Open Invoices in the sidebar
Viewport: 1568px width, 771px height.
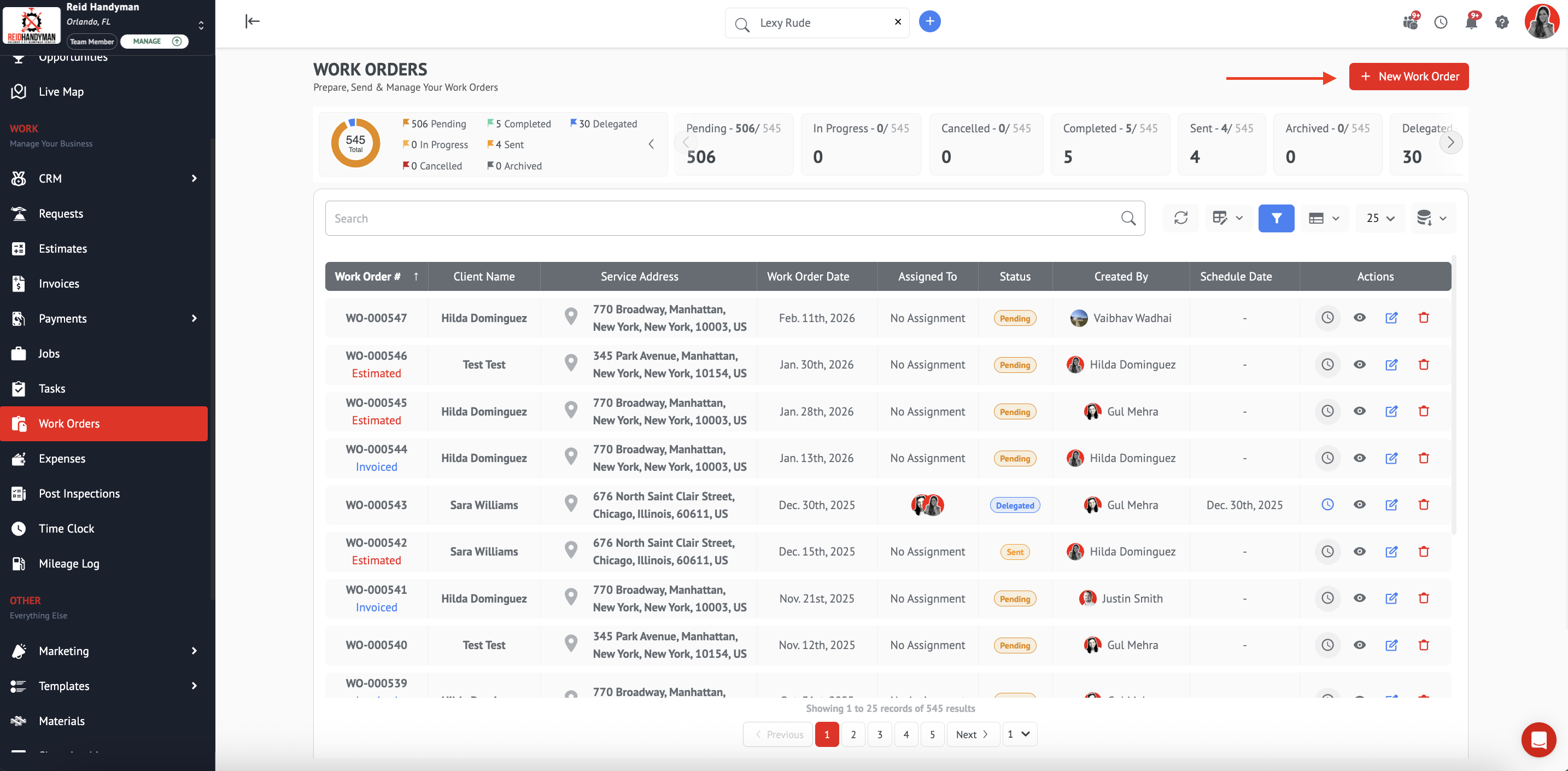(59, 284)
